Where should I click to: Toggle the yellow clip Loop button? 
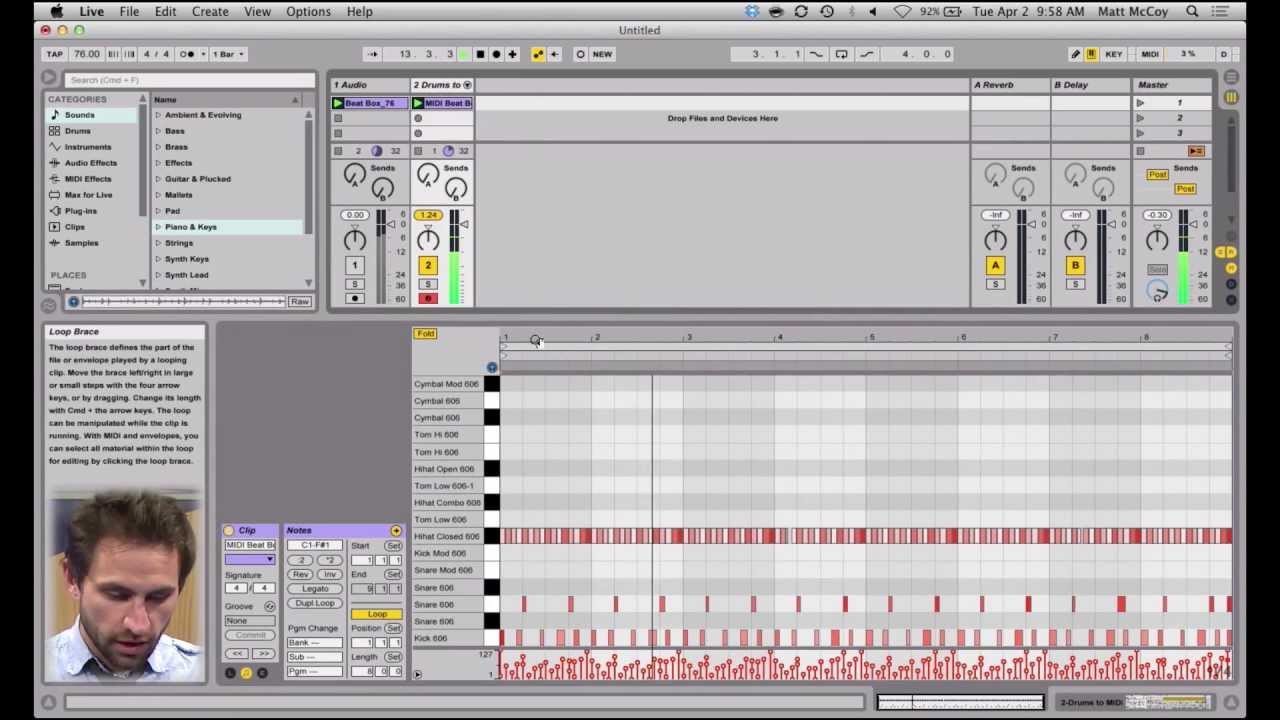[x=377, y=614]
